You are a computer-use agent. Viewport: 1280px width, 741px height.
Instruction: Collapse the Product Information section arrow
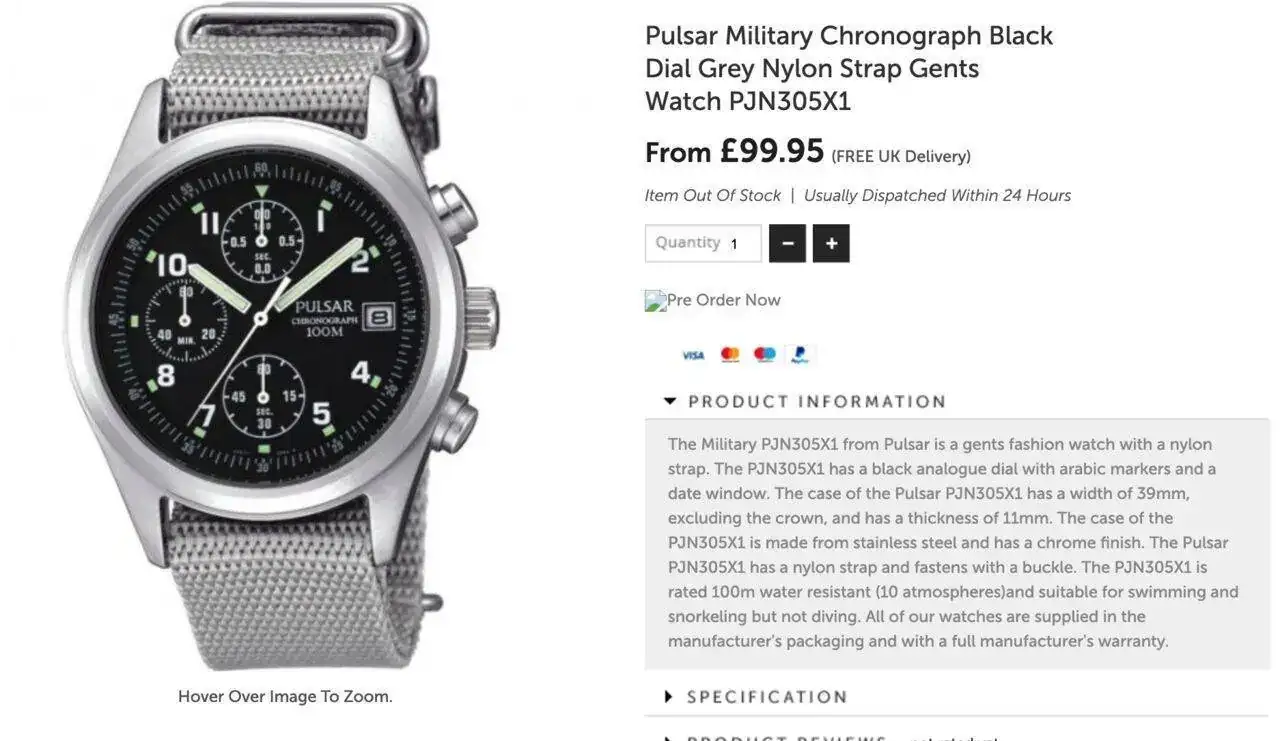click(670, 401)
